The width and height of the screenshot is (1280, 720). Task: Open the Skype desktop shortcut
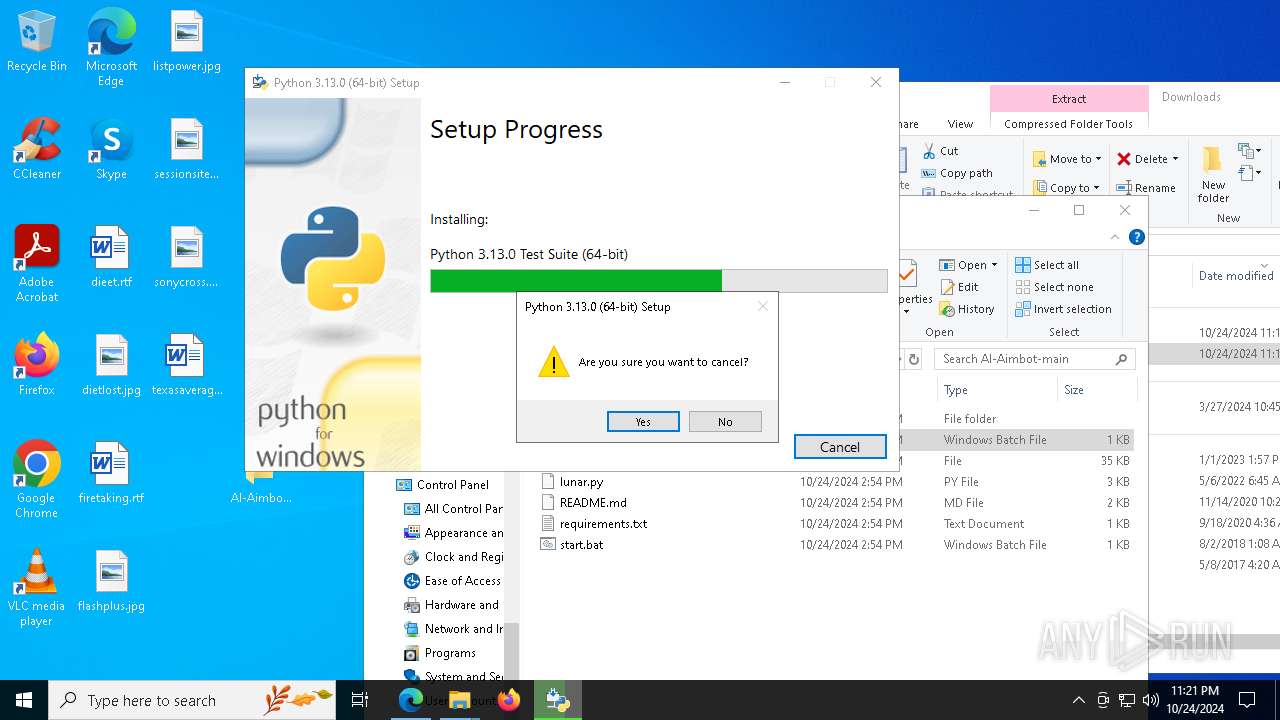[x=111, y=150]
